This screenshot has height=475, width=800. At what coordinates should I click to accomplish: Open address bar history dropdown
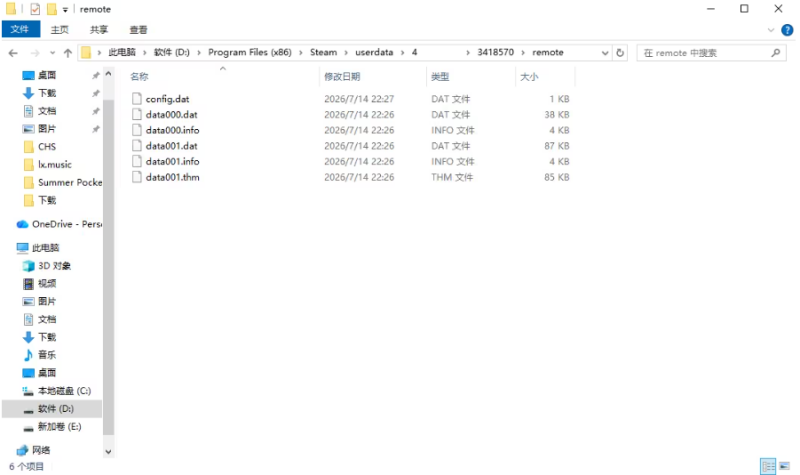(605, 53)
